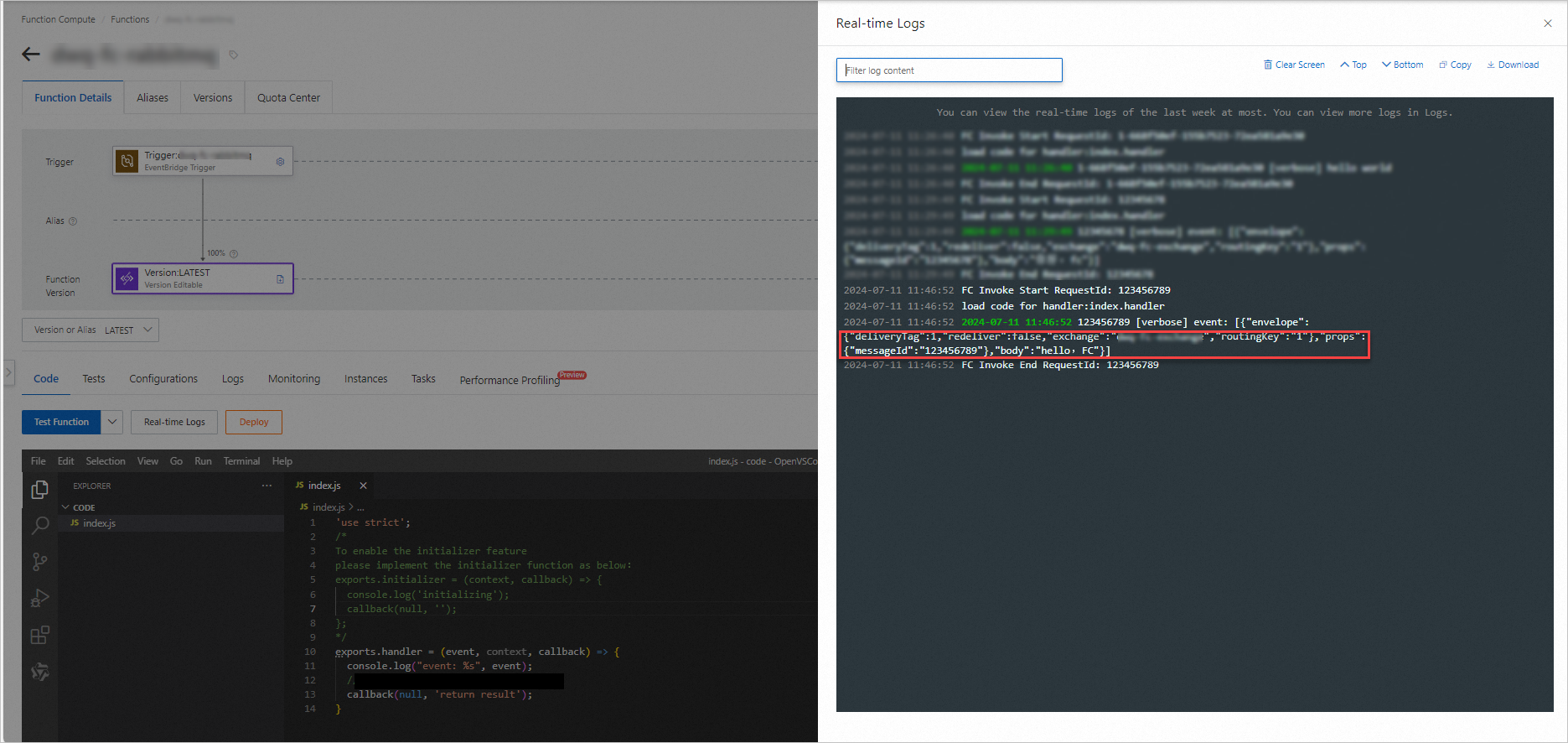Viewport: 1568px width, 743px height.
Task: Click the Function Compute breadcrumb link
Action: click(x=58, y=19)
